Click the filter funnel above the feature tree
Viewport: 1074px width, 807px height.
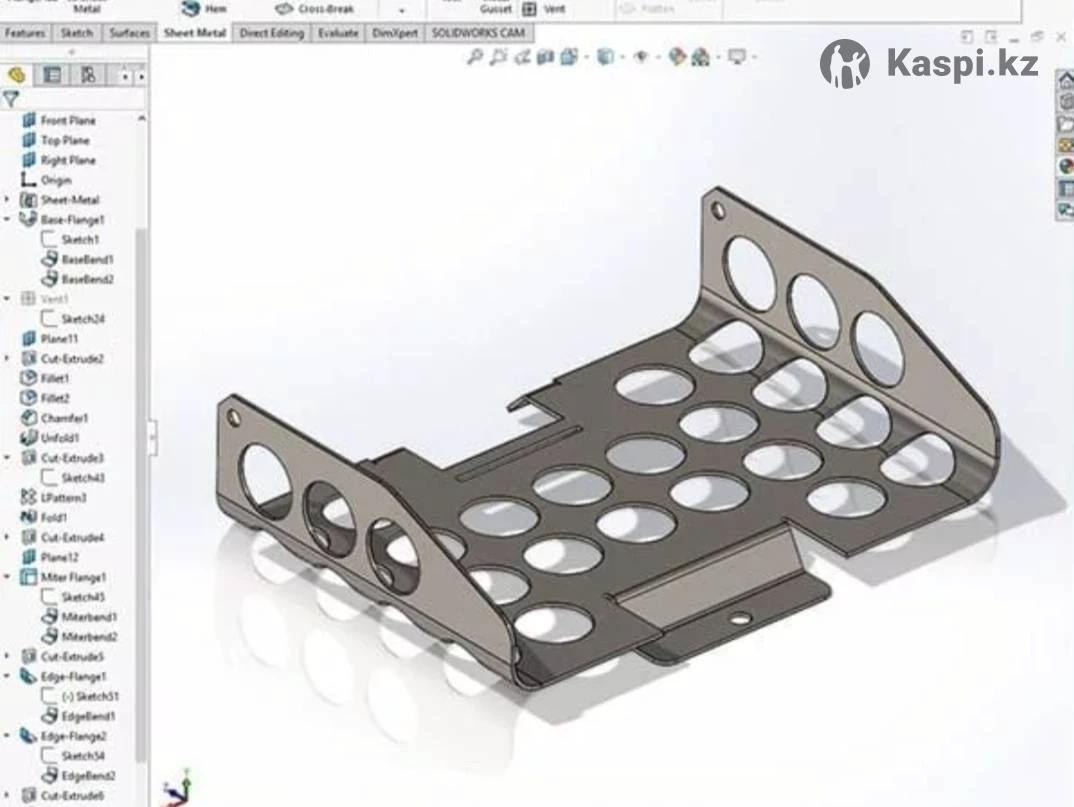[x=11, y=99]
